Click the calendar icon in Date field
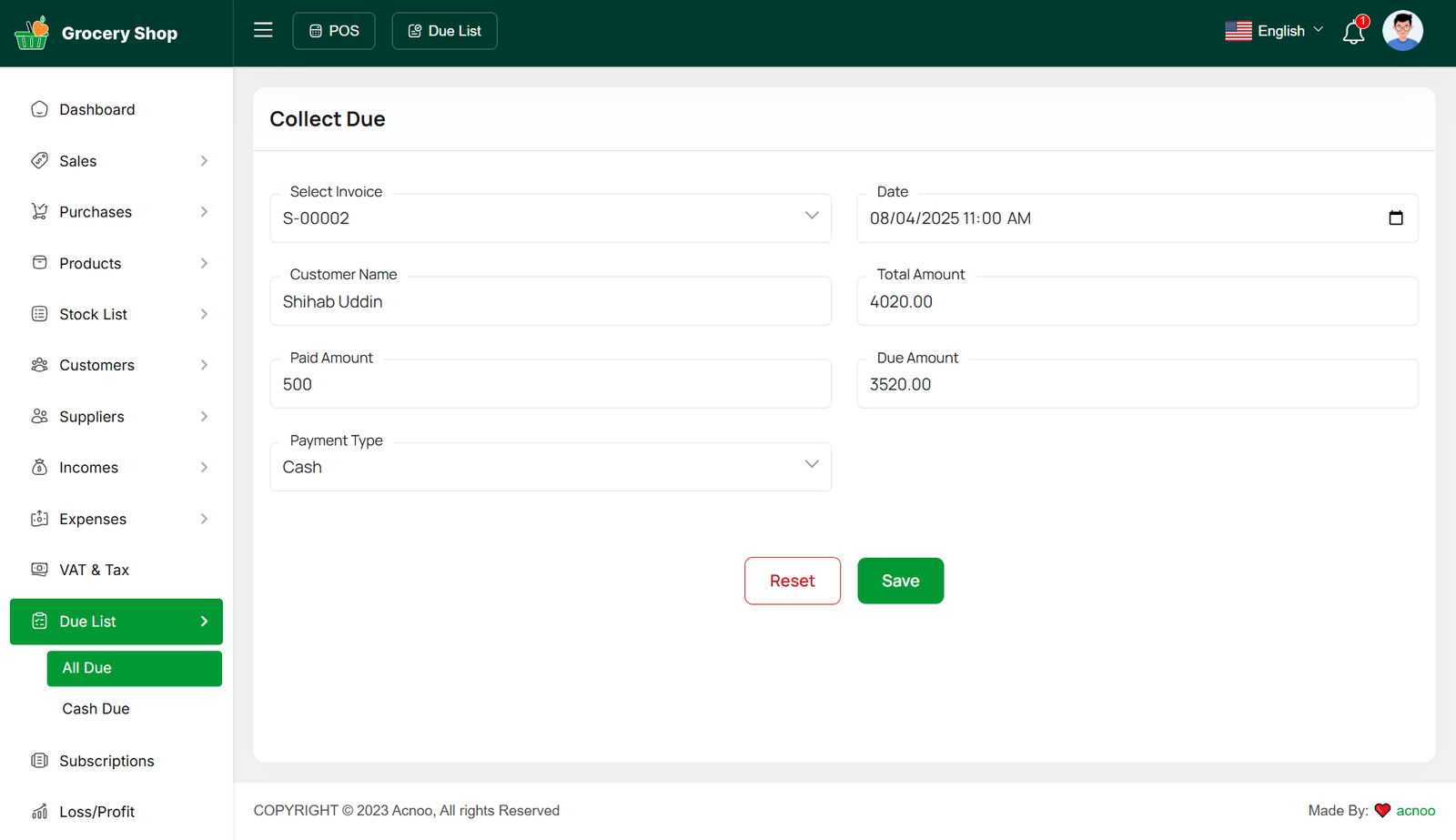This screenshot has height=840, width=1456. click(1395, 218)
